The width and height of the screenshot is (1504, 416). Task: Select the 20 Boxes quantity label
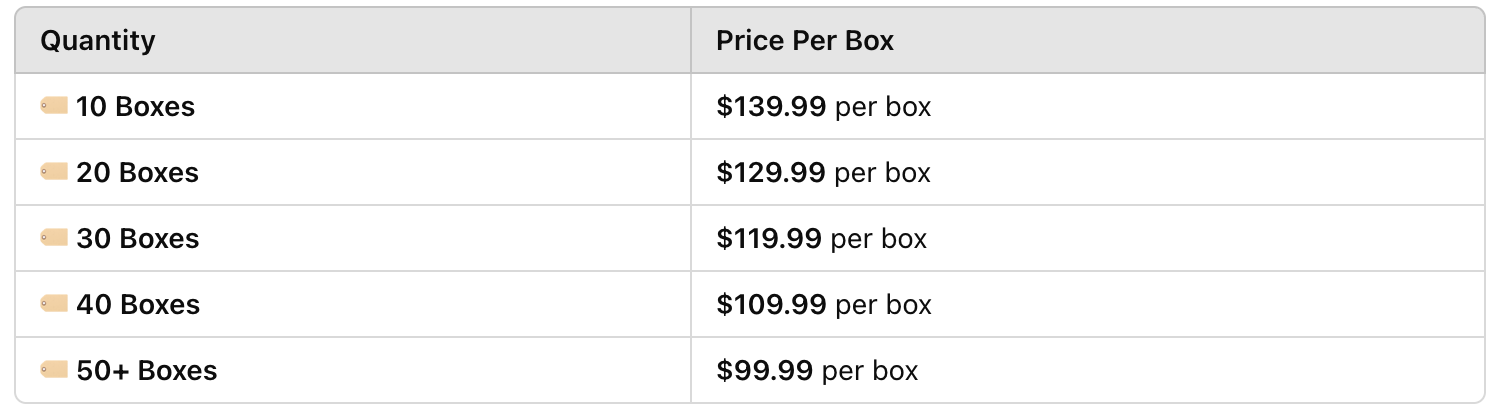(x=137, y=173)
